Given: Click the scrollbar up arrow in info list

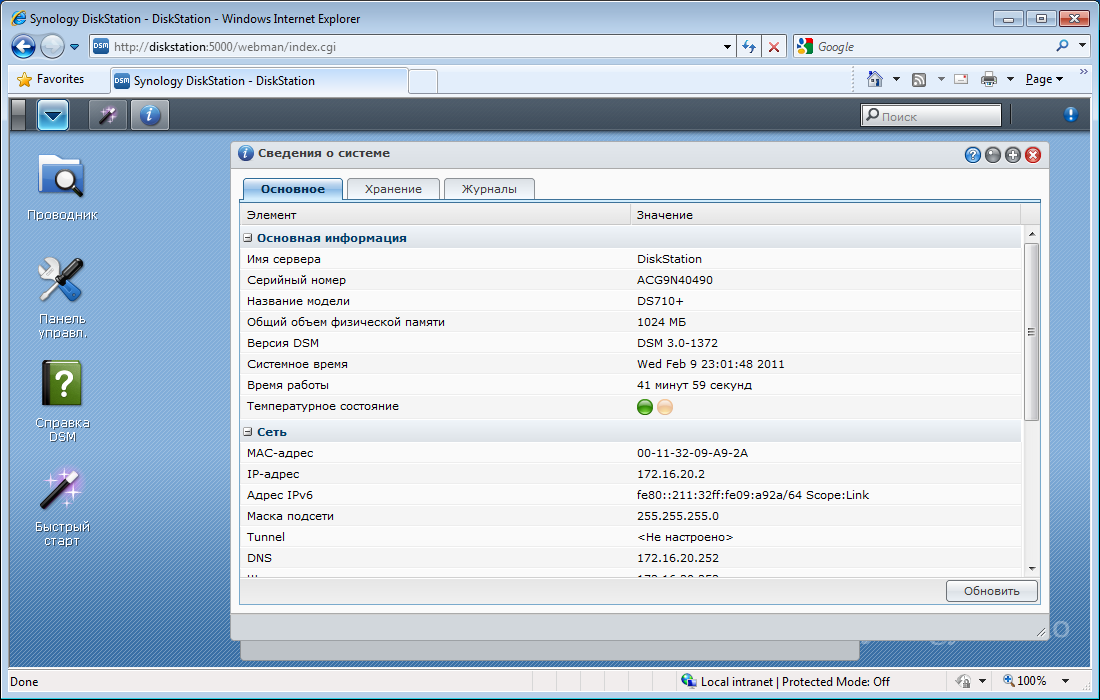Looking at the screenshot, I should [1031, 234].
